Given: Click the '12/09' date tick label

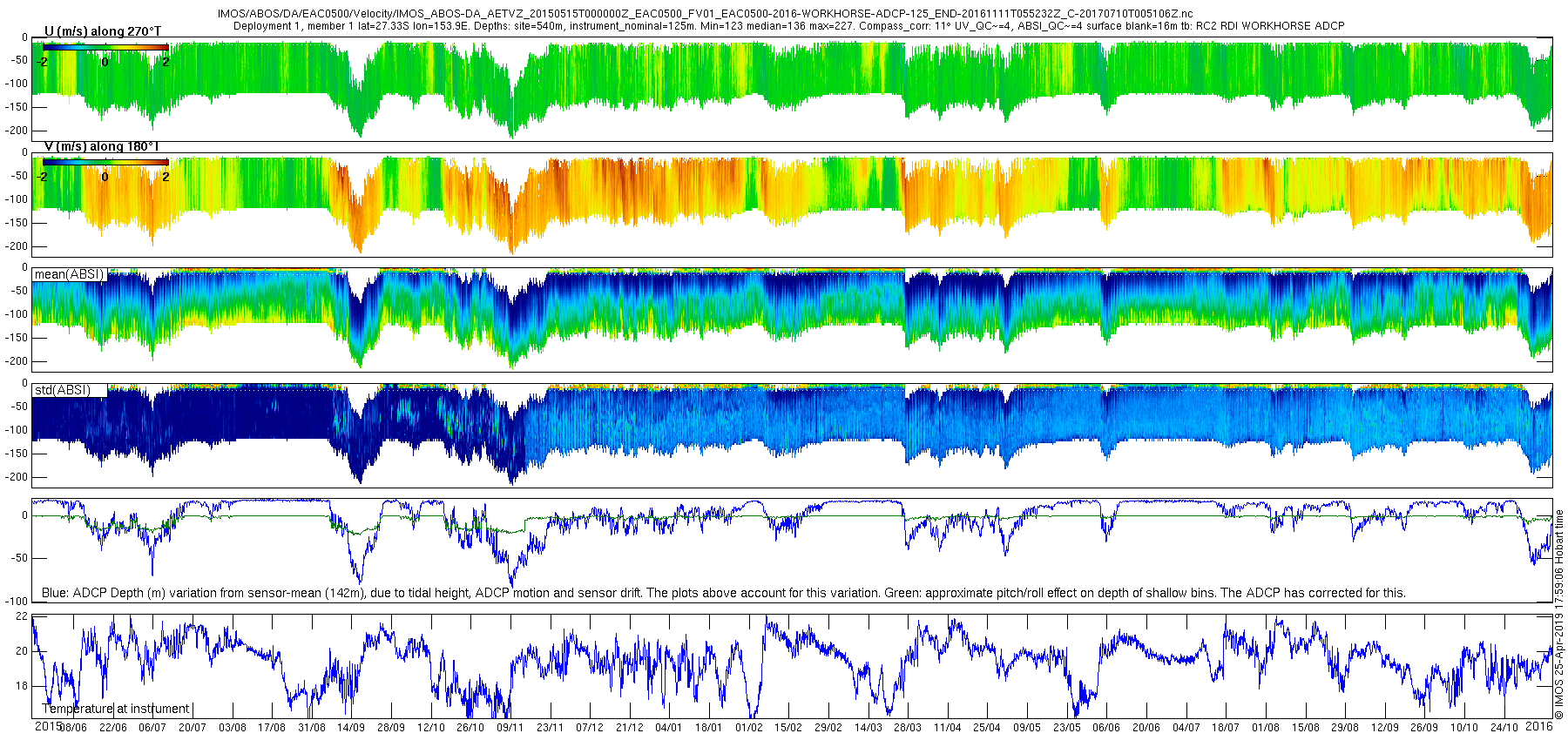Looking at the screenshot, I should point(1385,728).
